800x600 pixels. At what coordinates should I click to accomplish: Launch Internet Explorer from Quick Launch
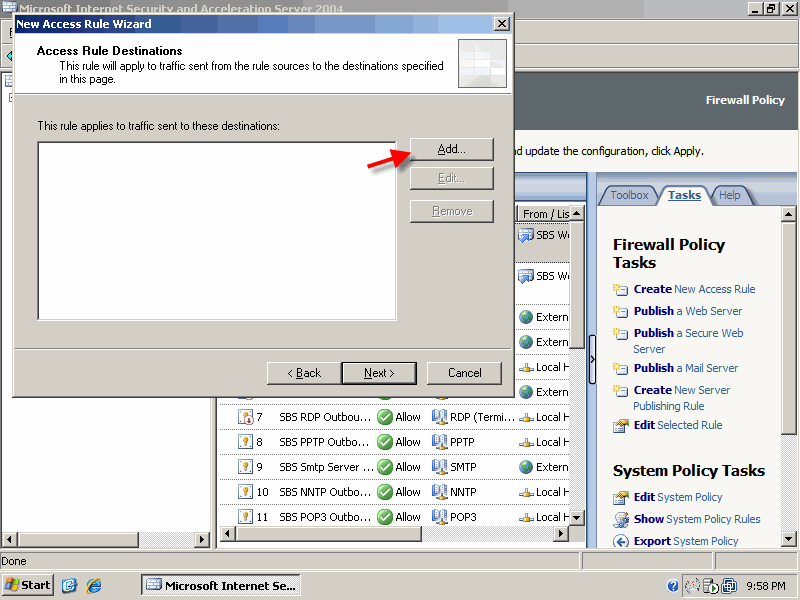(94, 585)
